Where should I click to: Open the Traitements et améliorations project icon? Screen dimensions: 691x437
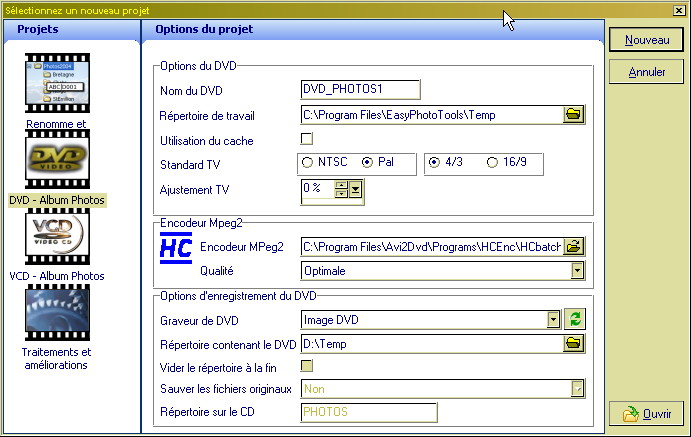(x=57, y=314)
